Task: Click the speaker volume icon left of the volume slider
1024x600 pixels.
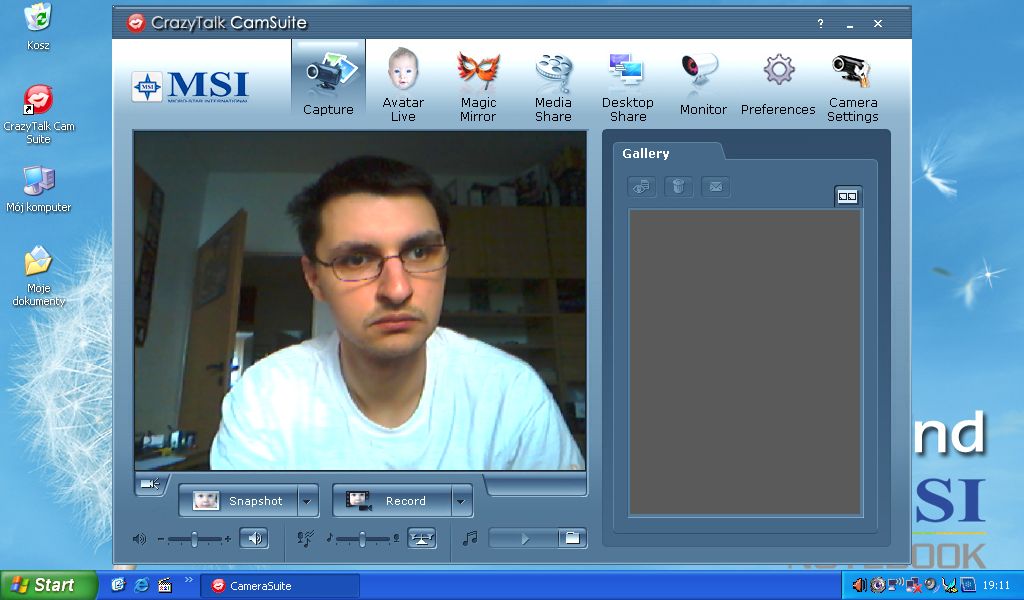Action: 139,539
